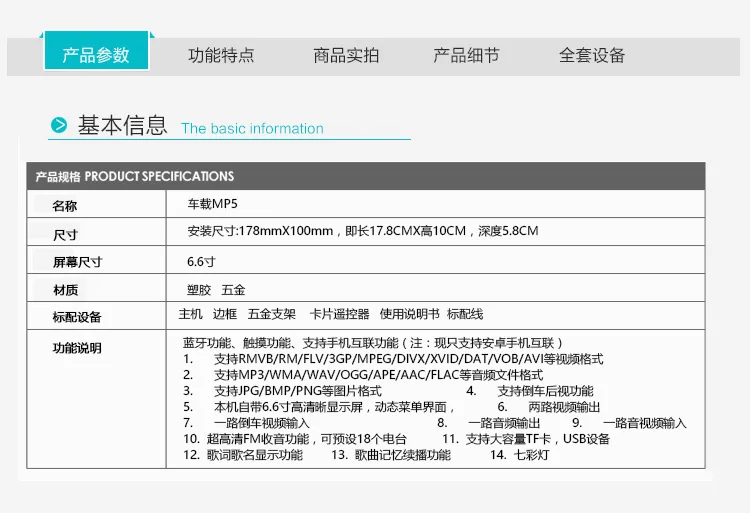Open the 商品实拍 tab
The width and height of the screenshot is (750, 513).
point(346,55)
